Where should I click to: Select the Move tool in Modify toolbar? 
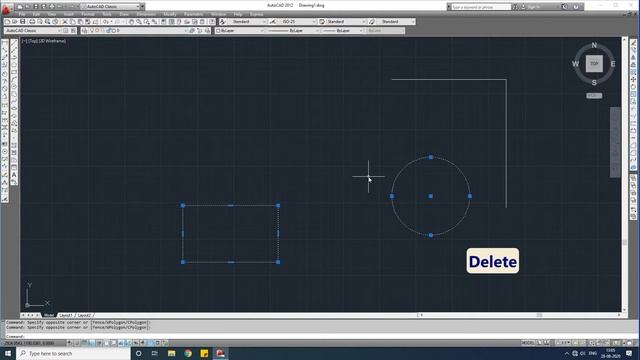point(633,80)
